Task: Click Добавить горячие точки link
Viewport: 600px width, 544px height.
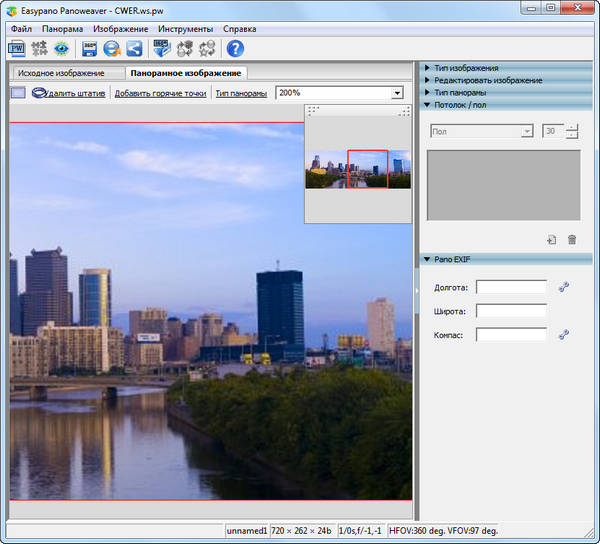Action: coord(160,93)
